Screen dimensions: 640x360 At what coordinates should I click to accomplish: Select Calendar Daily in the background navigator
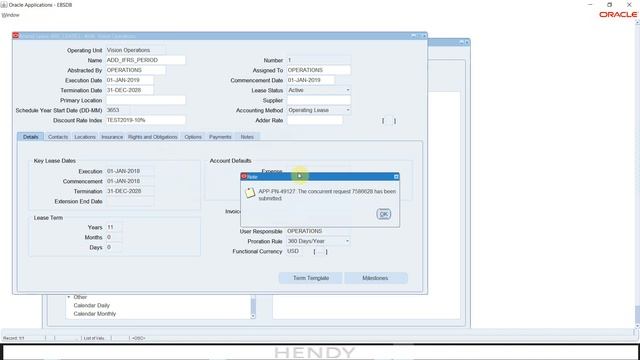91,305
